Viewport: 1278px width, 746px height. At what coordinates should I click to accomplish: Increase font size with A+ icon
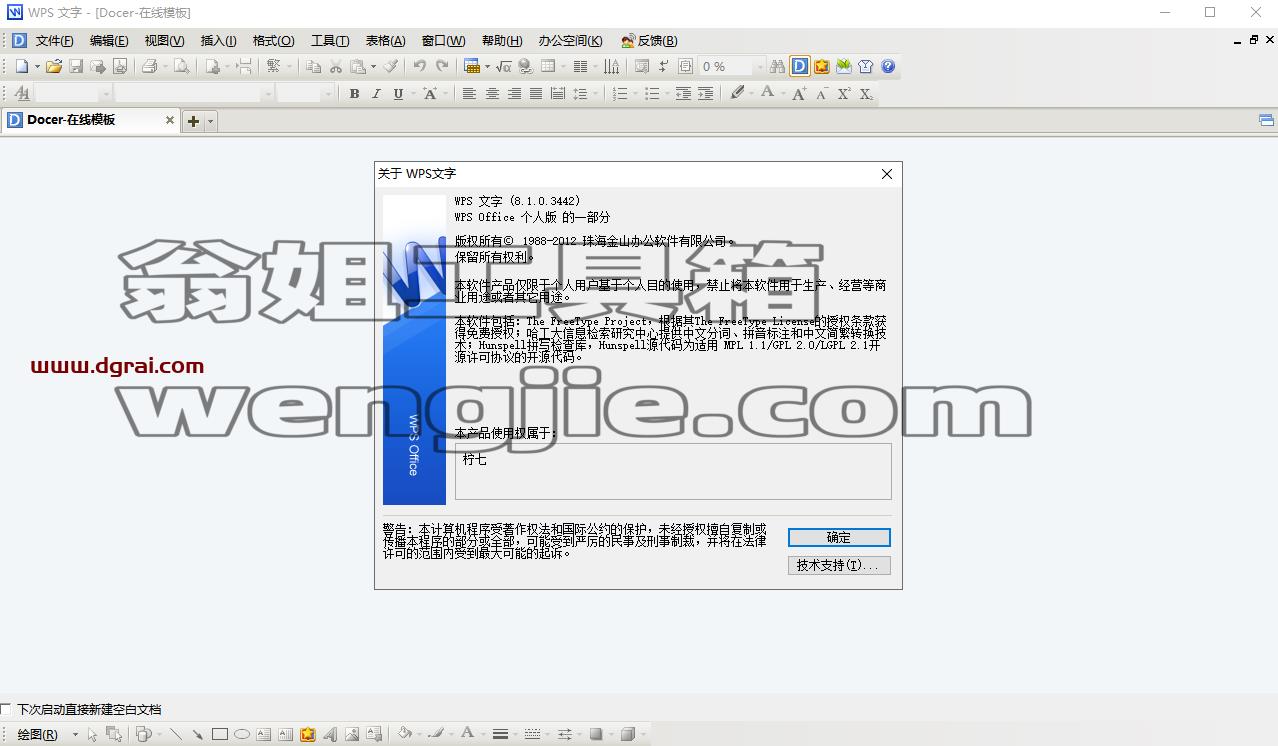(x=799, y=93)
